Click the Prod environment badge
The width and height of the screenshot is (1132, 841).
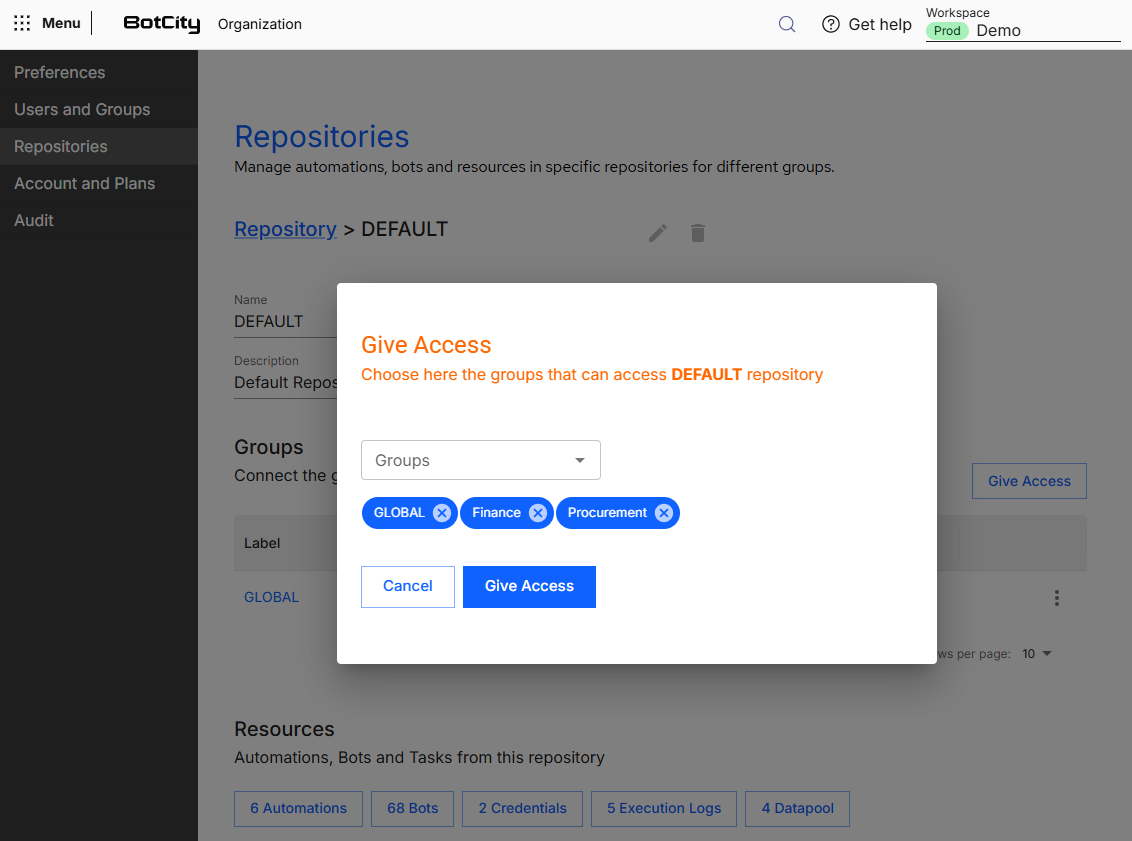(946, 30)
